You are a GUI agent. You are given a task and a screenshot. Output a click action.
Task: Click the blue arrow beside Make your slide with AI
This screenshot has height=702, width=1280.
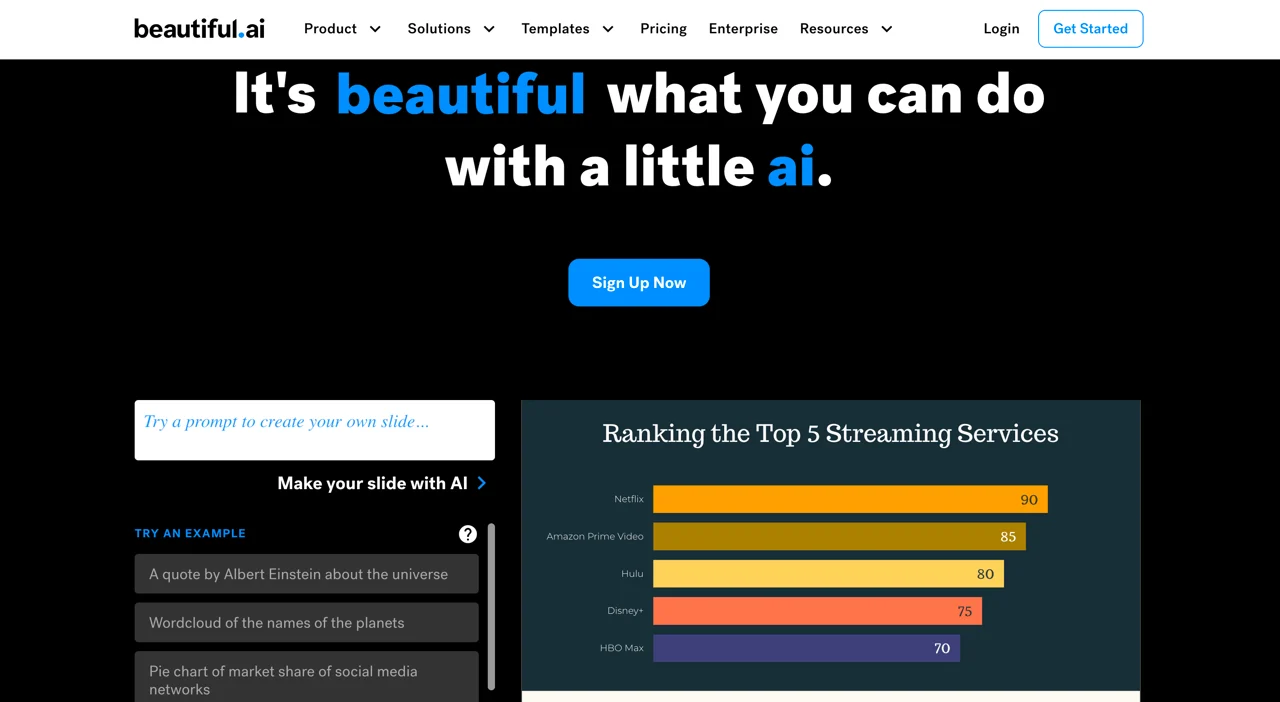[482, 483]
